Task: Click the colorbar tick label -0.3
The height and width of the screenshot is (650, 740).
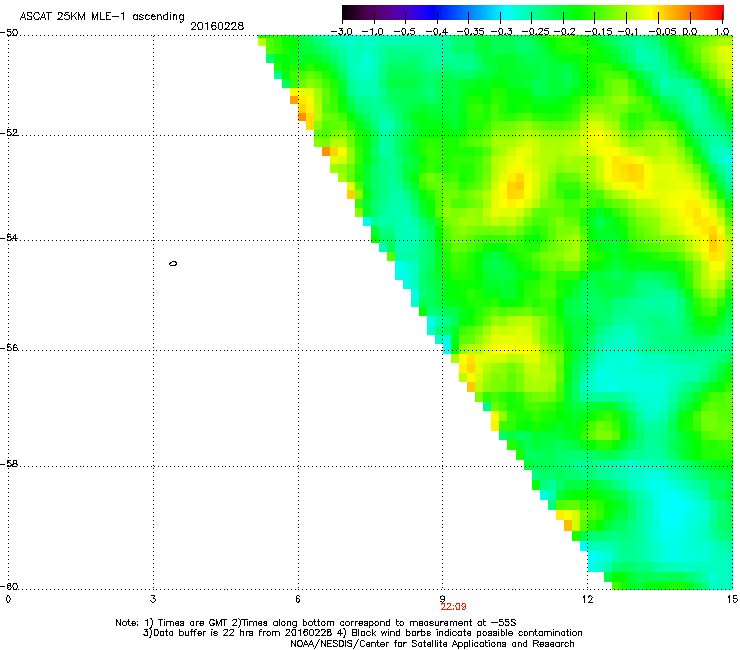Action: pyautogui.click(x=501, y=32)
